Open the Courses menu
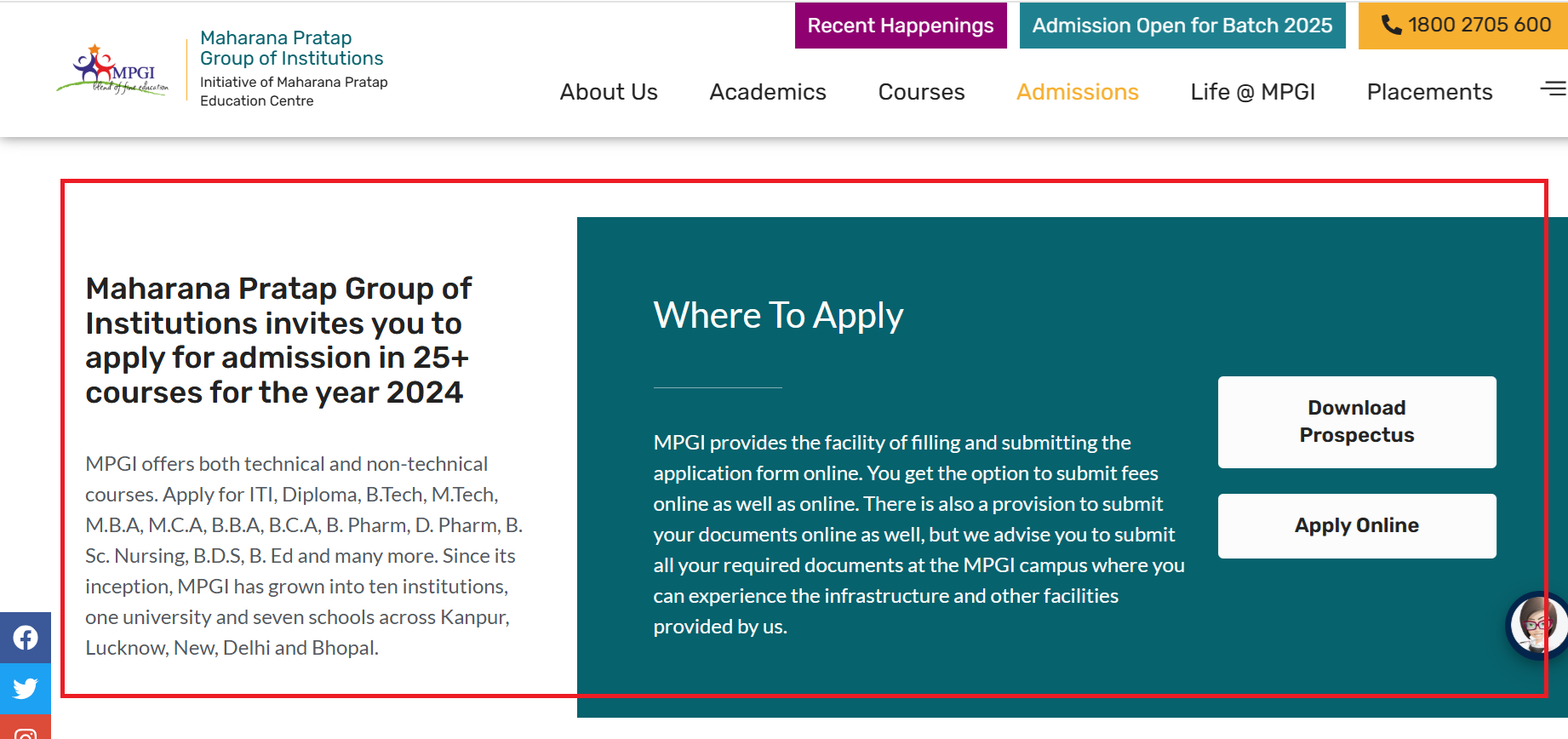 click(921, 92)
